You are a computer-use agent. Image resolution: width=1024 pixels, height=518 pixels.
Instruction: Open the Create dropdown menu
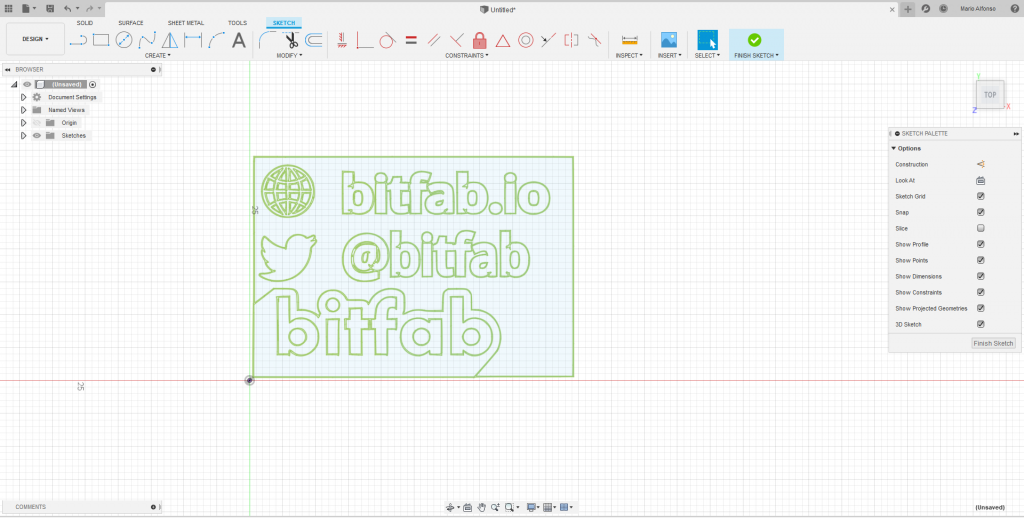[157, 56]
